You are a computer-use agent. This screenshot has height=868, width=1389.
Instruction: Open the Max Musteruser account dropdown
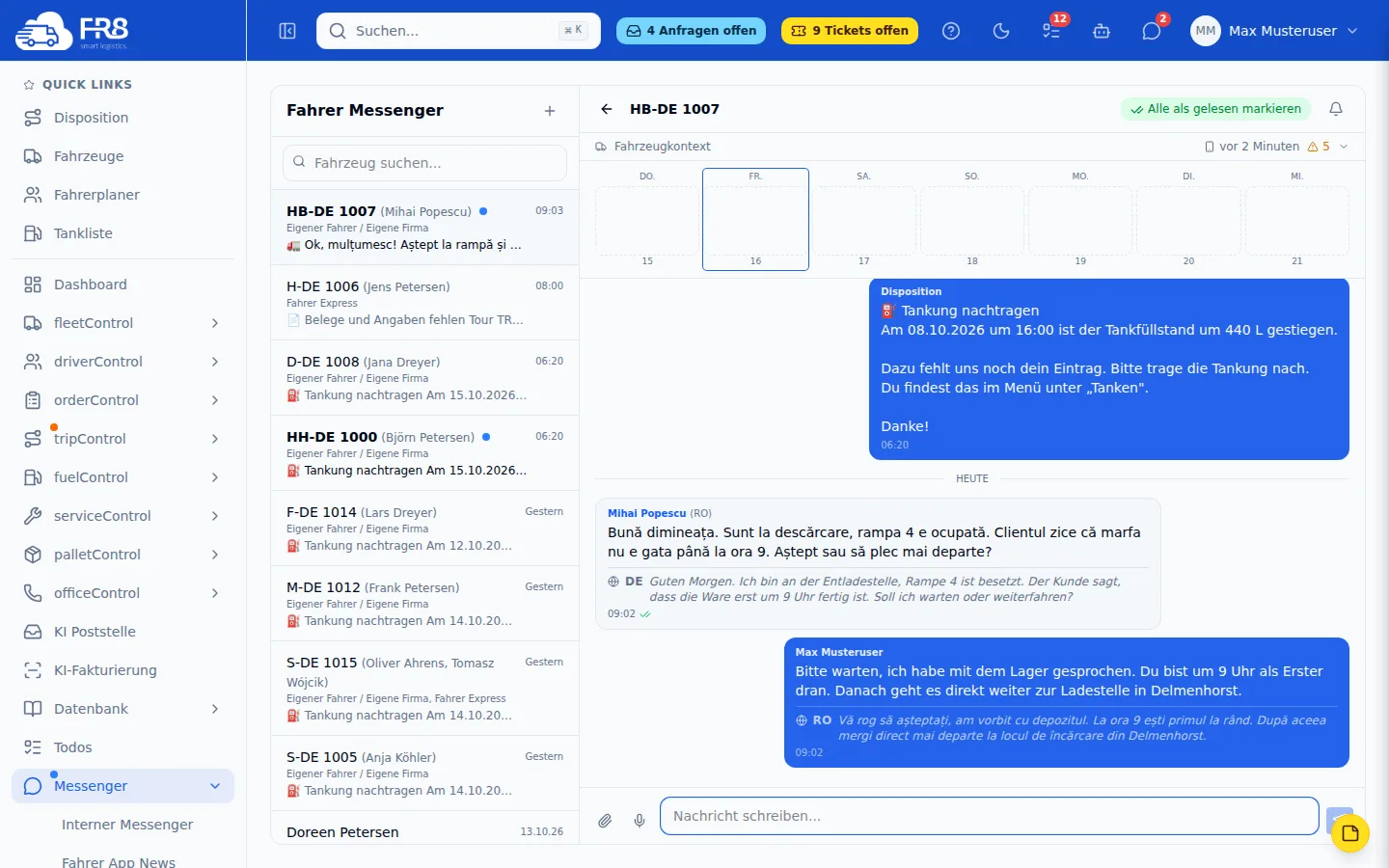[1275, 31]
